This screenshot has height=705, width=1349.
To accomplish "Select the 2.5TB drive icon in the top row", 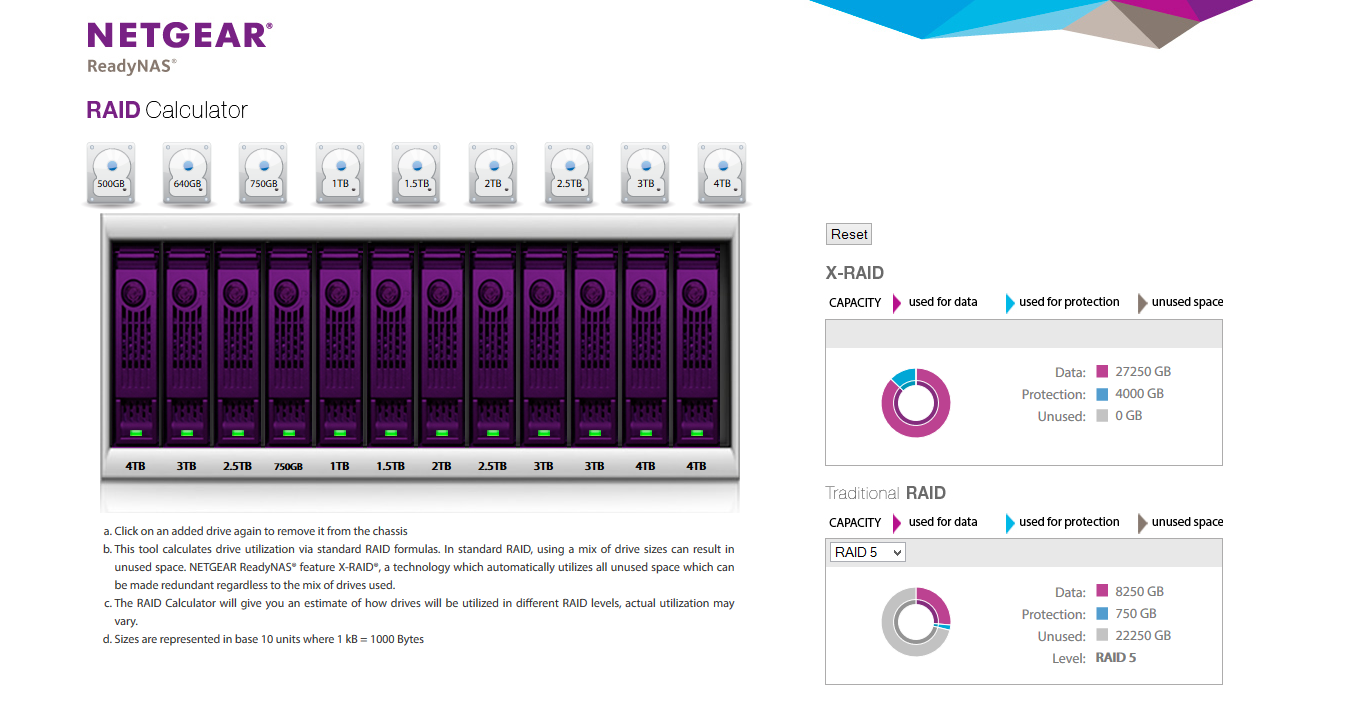I will coord(569,174).
